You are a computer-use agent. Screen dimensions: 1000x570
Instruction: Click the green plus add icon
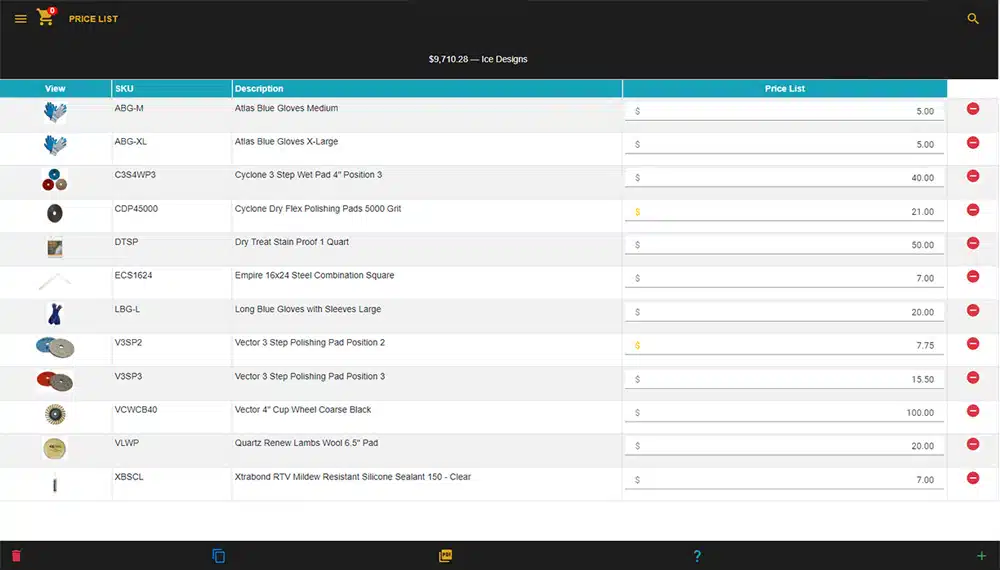tap(981, 556)
